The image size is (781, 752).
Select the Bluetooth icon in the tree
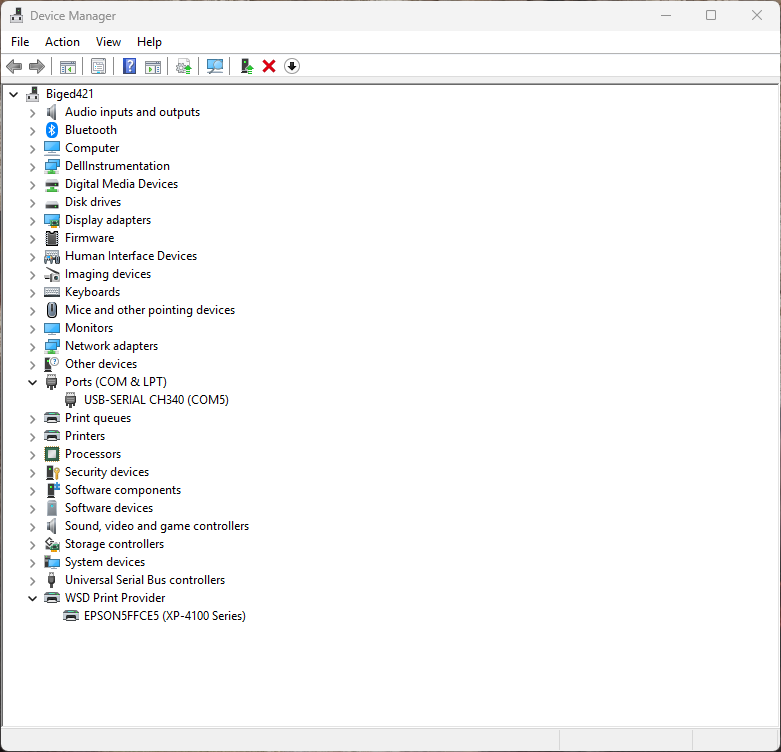pos(52,130)
